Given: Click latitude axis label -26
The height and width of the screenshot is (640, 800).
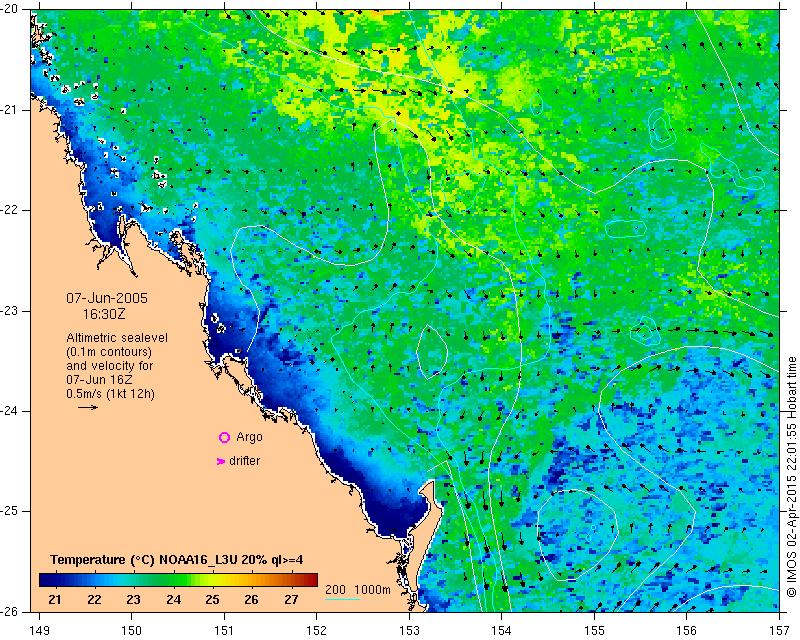Looking at the screenshot, I should tap(9, 611).
